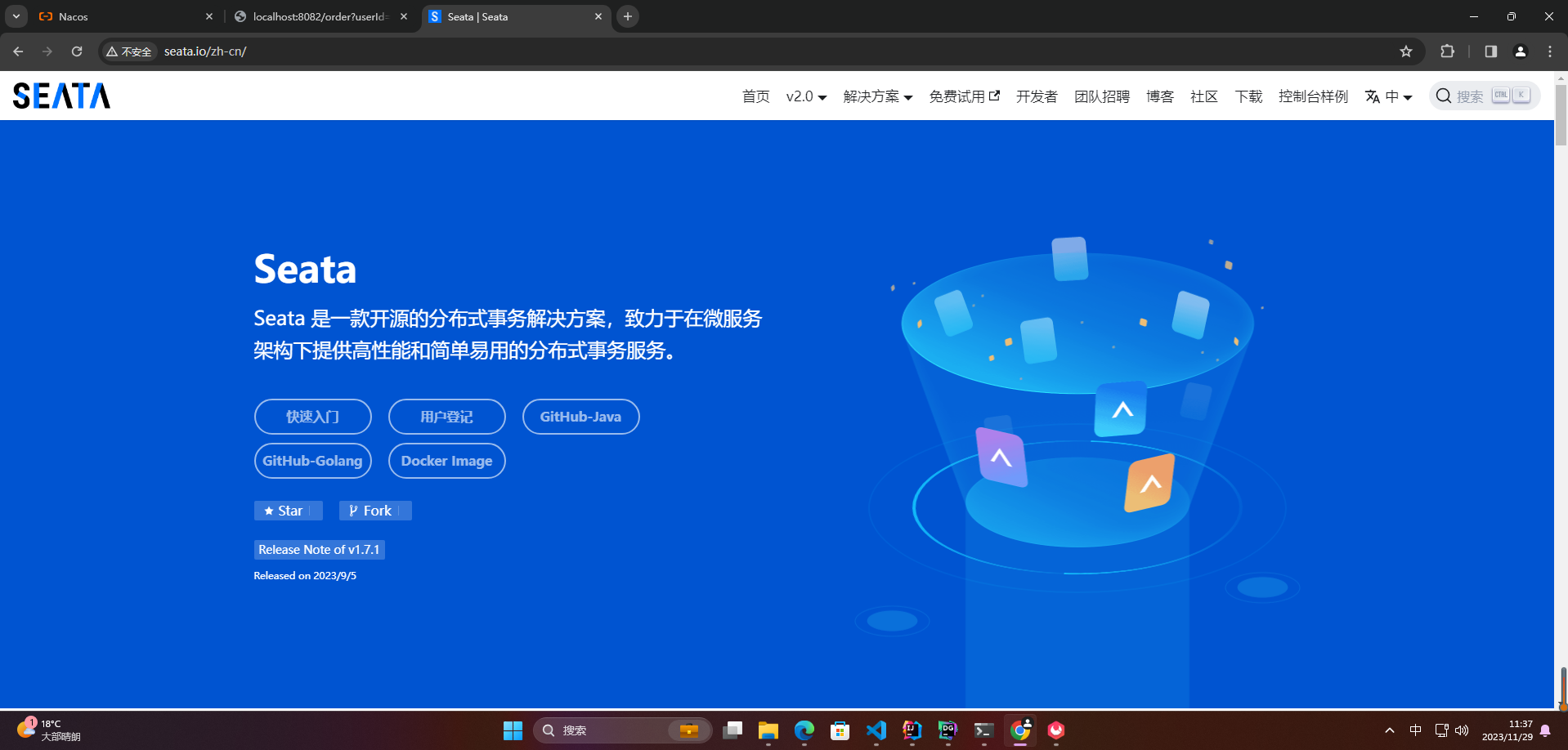Switch to IntelliJ IDEA on the taskbar

[912, 730]
